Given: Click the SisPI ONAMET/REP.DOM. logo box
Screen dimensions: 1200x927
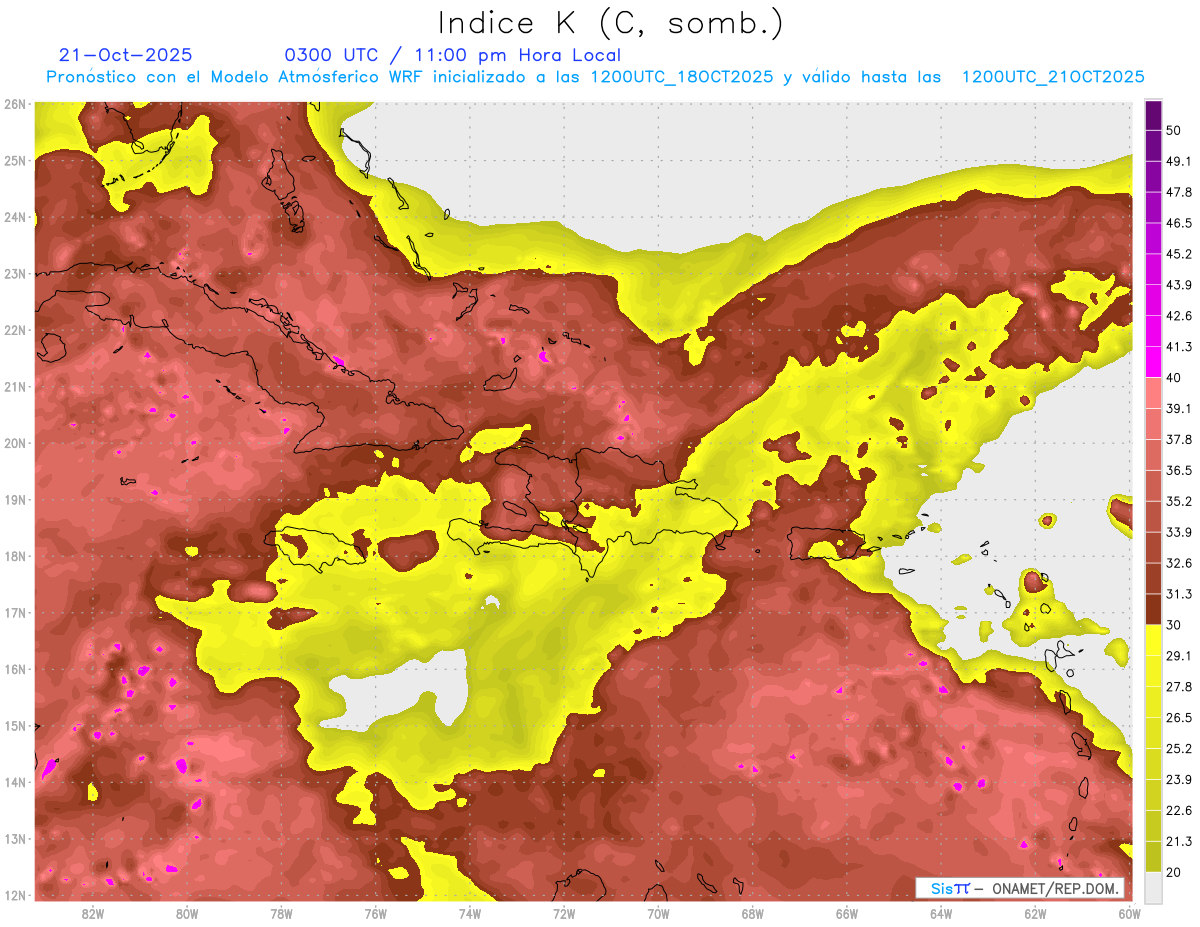Looking at the screenshot, I should coord(1019,888).
